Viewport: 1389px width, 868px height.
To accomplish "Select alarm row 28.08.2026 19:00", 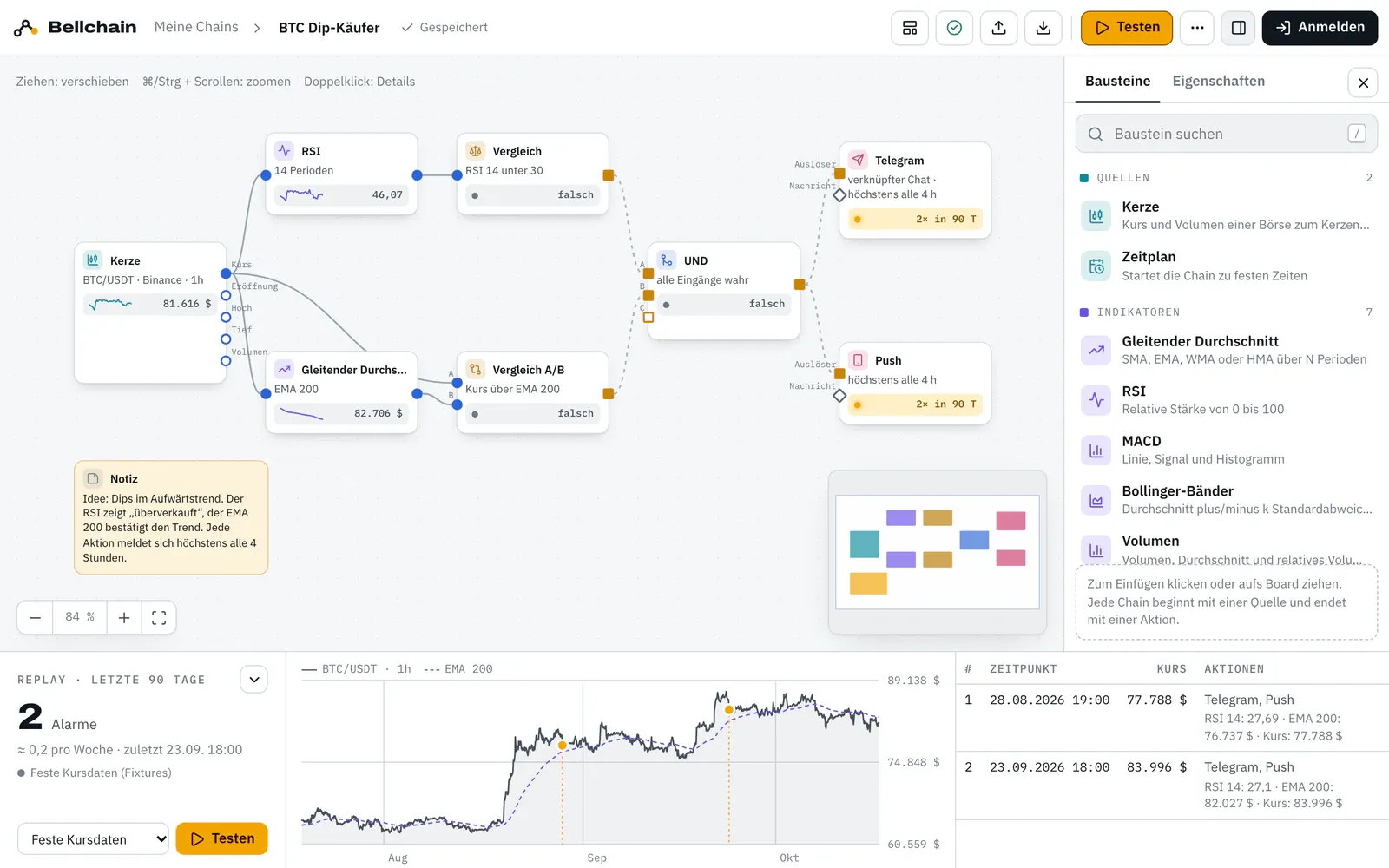I will 1172,718.
